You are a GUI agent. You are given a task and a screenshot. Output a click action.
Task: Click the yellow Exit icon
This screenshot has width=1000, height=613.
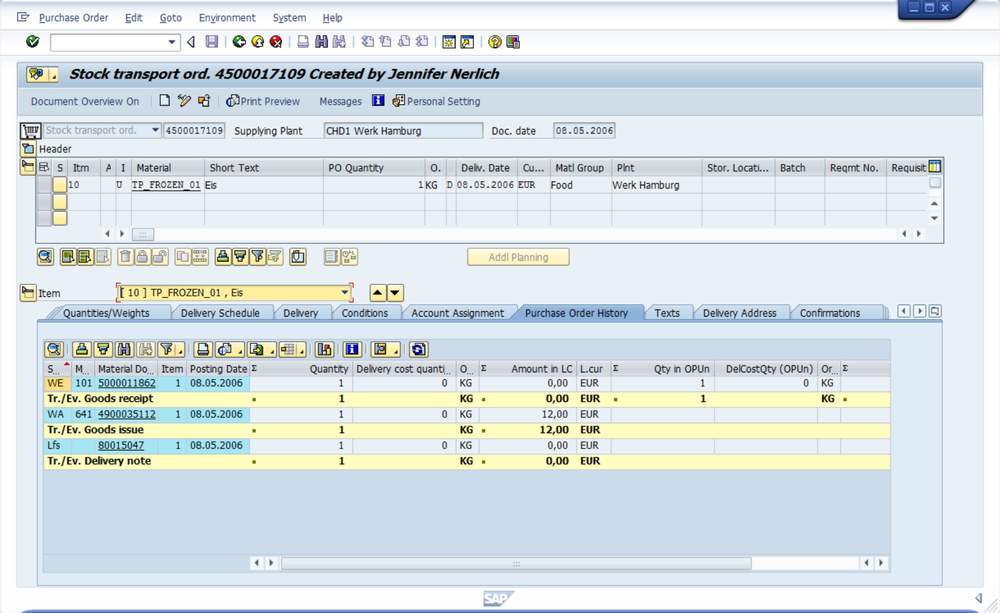click(x=258, y=42)
